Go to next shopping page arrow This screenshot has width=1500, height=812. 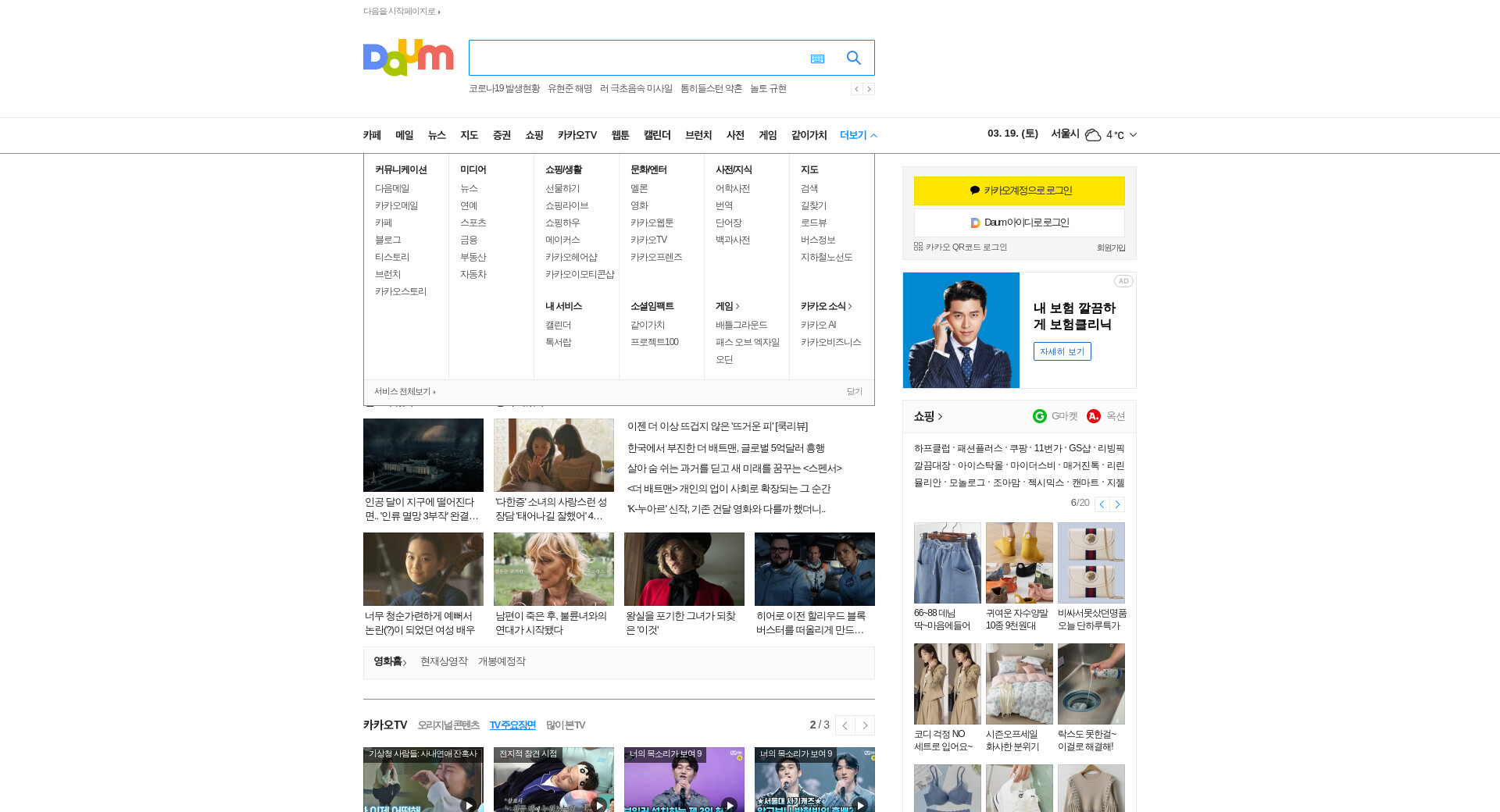1117,504
